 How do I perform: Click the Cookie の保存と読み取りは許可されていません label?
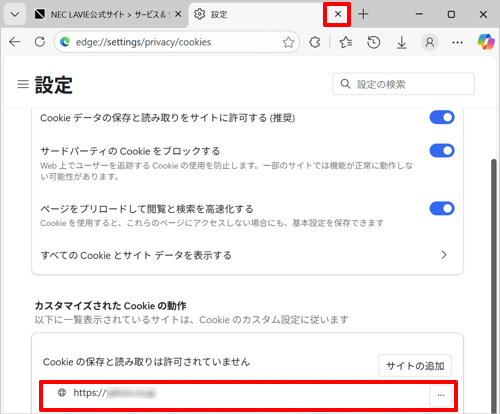(x=146, y=362)
